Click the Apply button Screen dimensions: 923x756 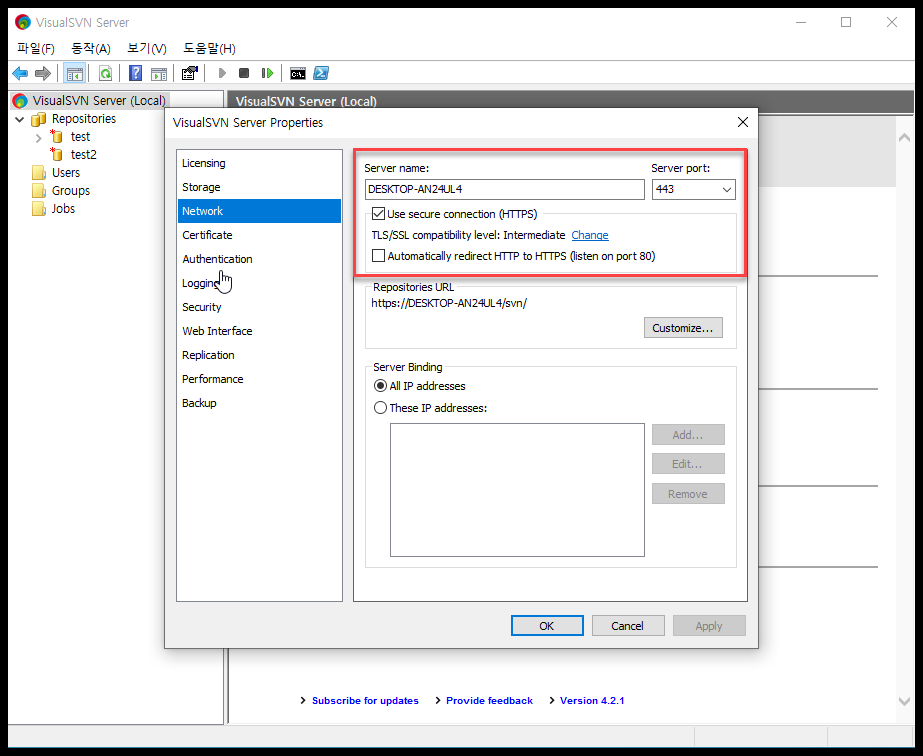pos(709,626)
